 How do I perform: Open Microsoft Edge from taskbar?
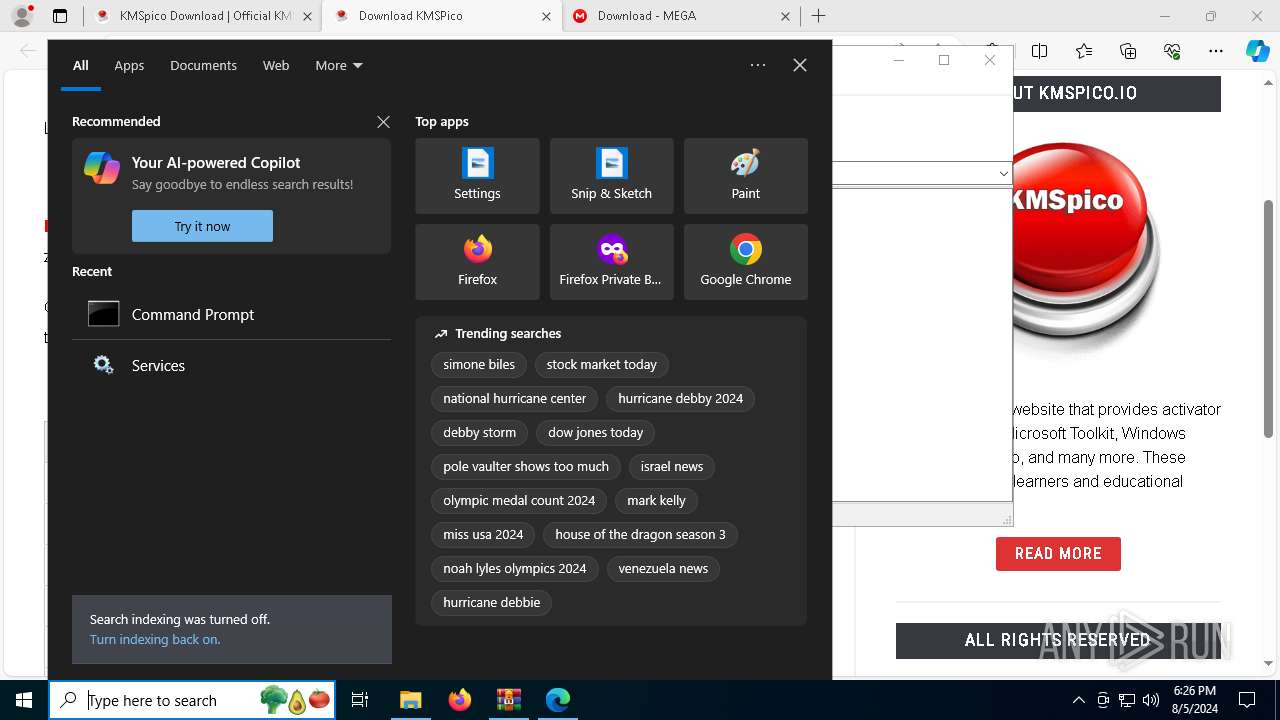tap(557, 700)
